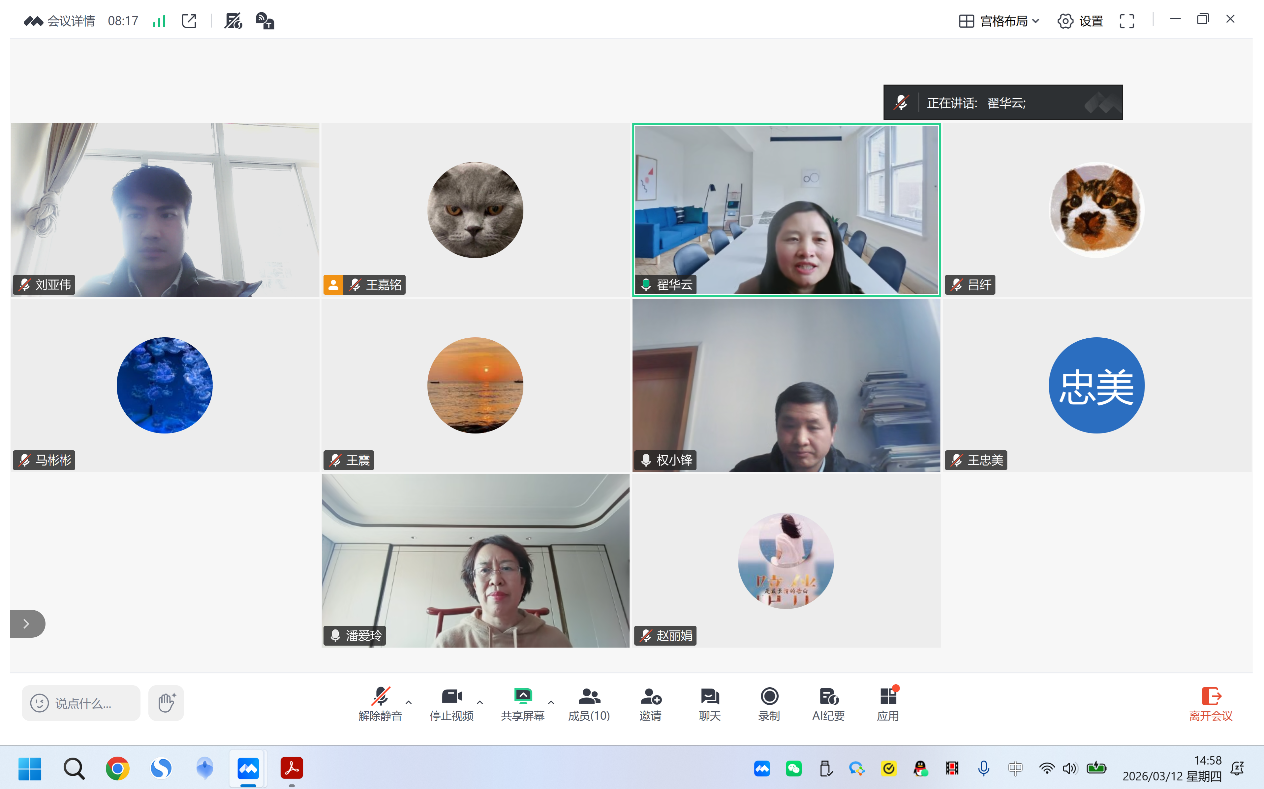Click the share-out arrow icon in title bar
The image size is (1264, 789).
189,21
